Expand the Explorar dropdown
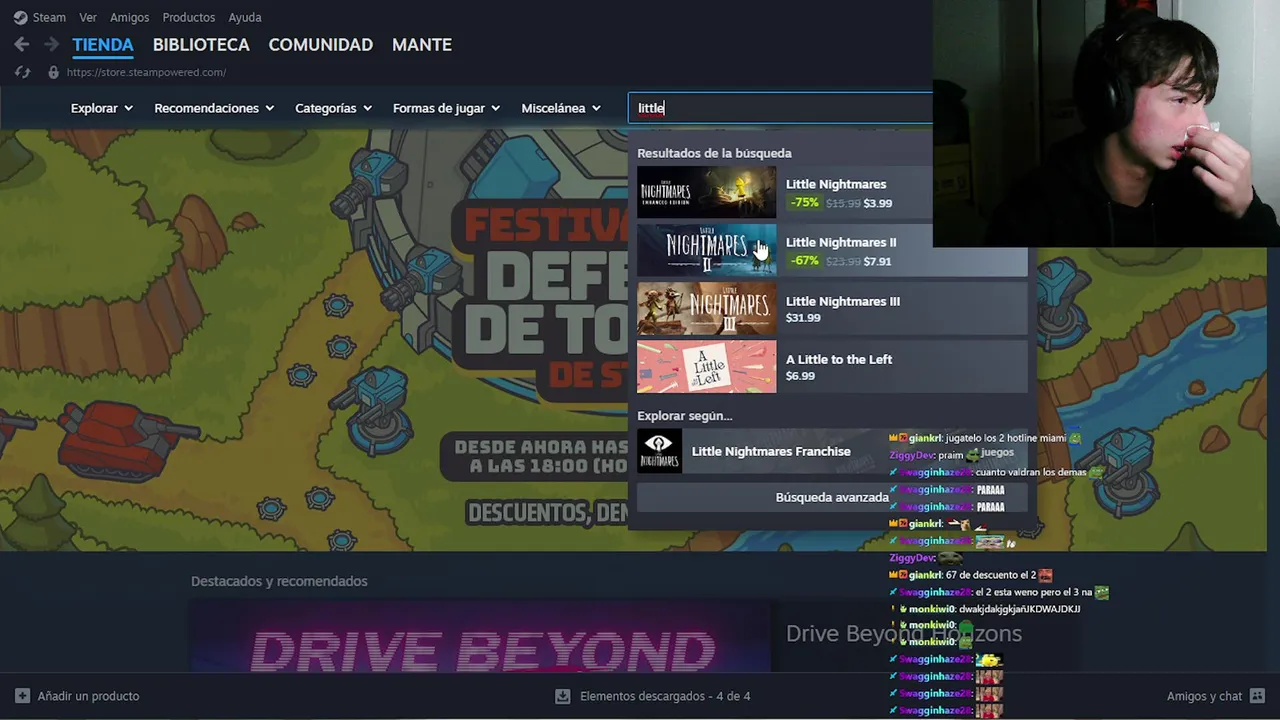1280x720 pixels. [x=102, y=108]
